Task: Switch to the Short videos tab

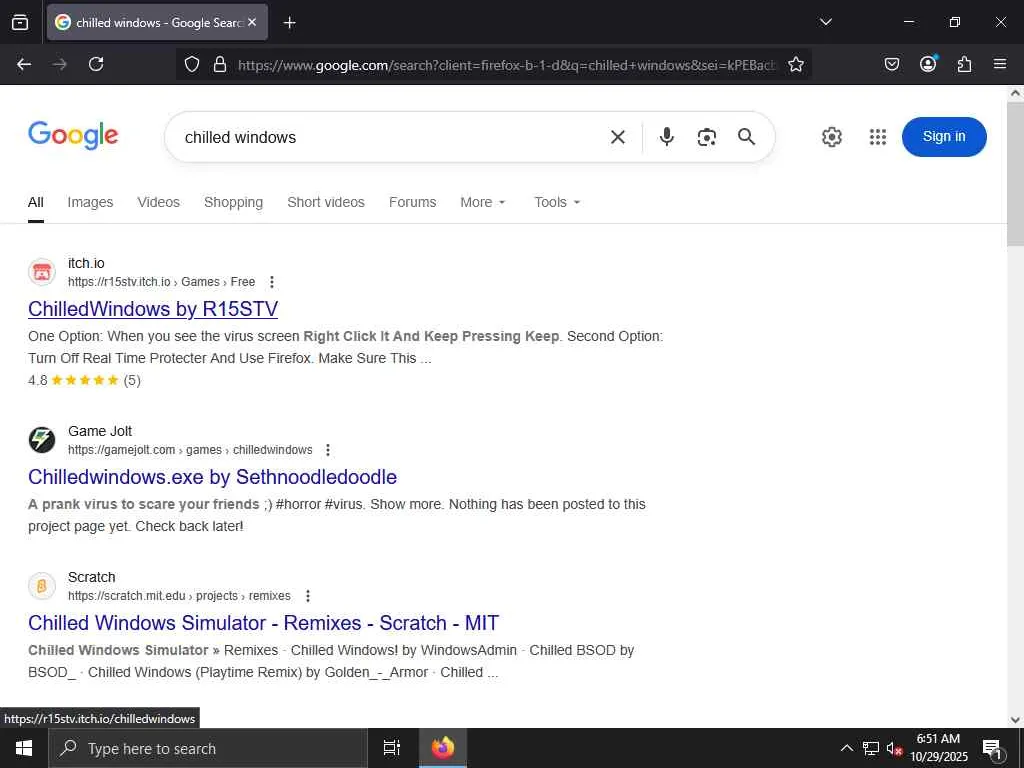Action: tap(326, 202)
